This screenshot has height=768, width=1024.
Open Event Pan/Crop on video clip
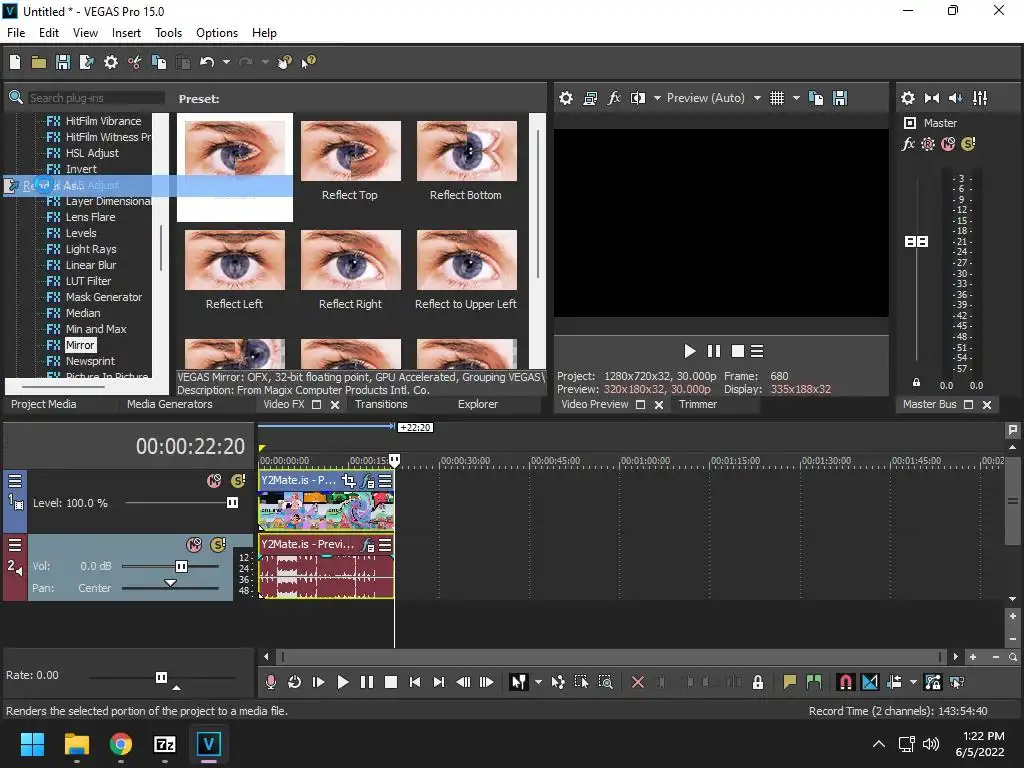click(x=349, y=481)
